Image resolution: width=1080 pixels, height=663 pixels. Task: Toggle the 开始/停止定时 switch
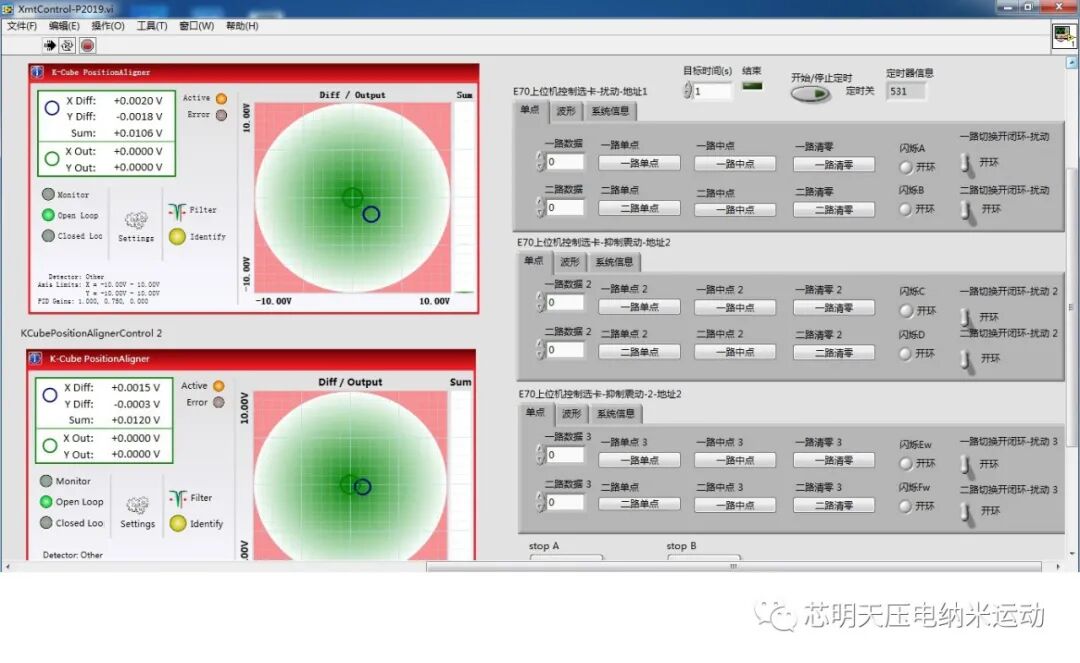(810, 94)
